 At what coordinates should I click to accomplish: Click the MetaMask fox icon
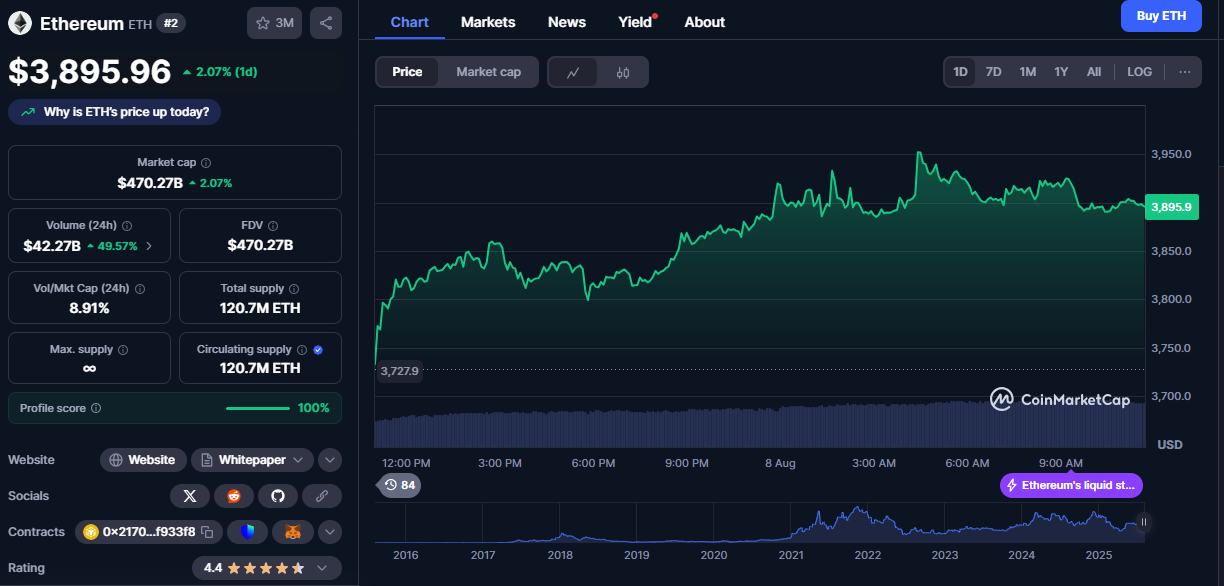293,532
